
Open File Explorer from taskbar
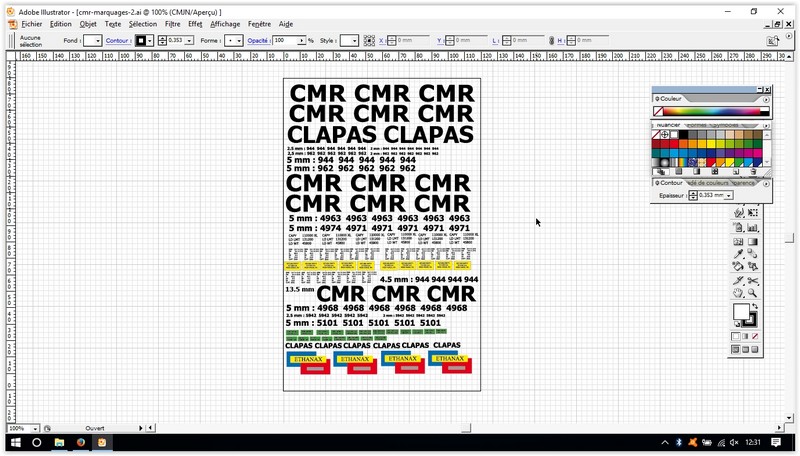(x=59, y=442)
